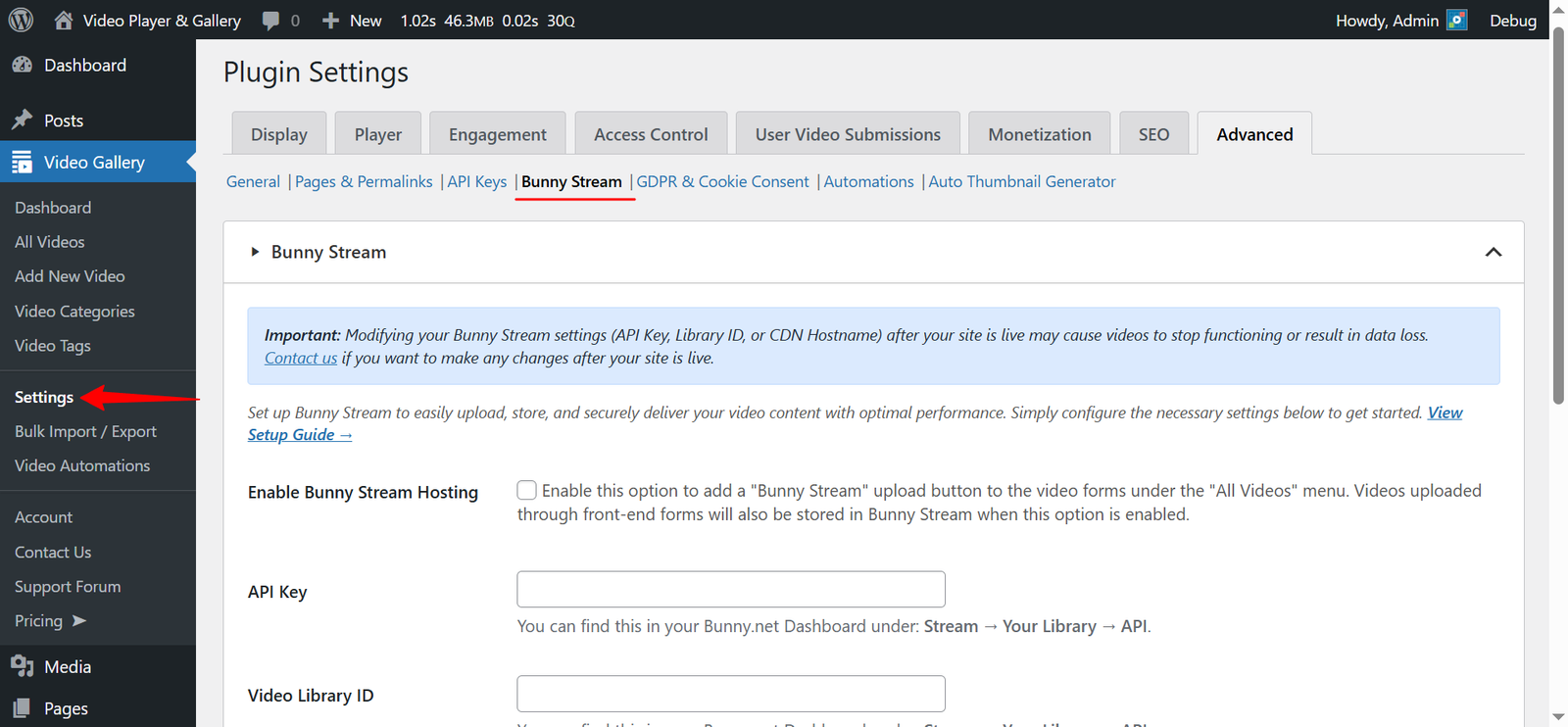The width and height of the screenshot is (1568, 727).
Task: Switch to the Display tab
Action: [279, 133]
